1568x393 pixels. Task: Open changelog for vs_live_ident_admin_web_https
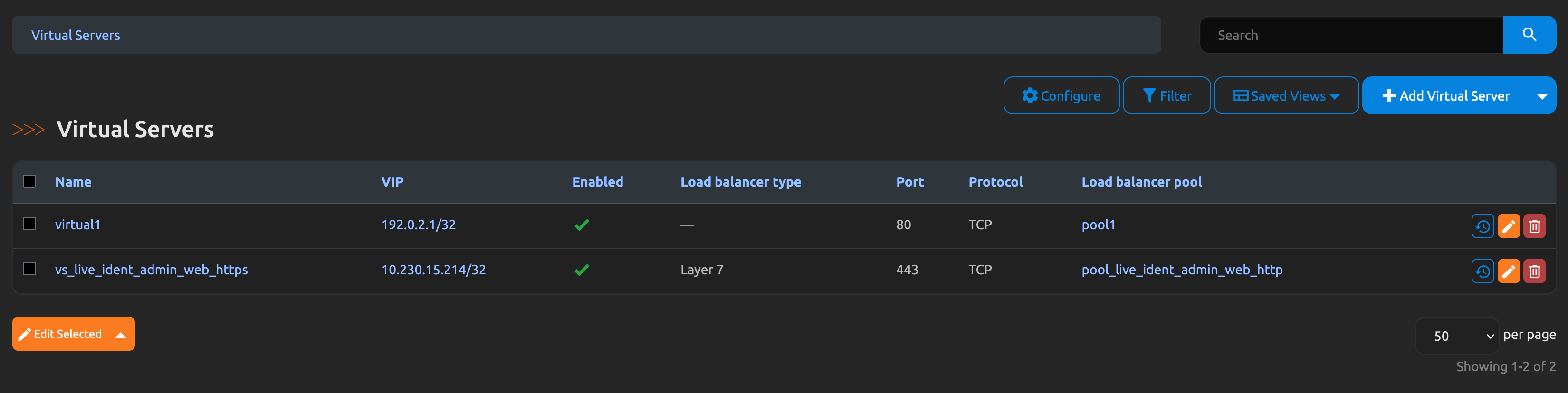[1482, 271]
